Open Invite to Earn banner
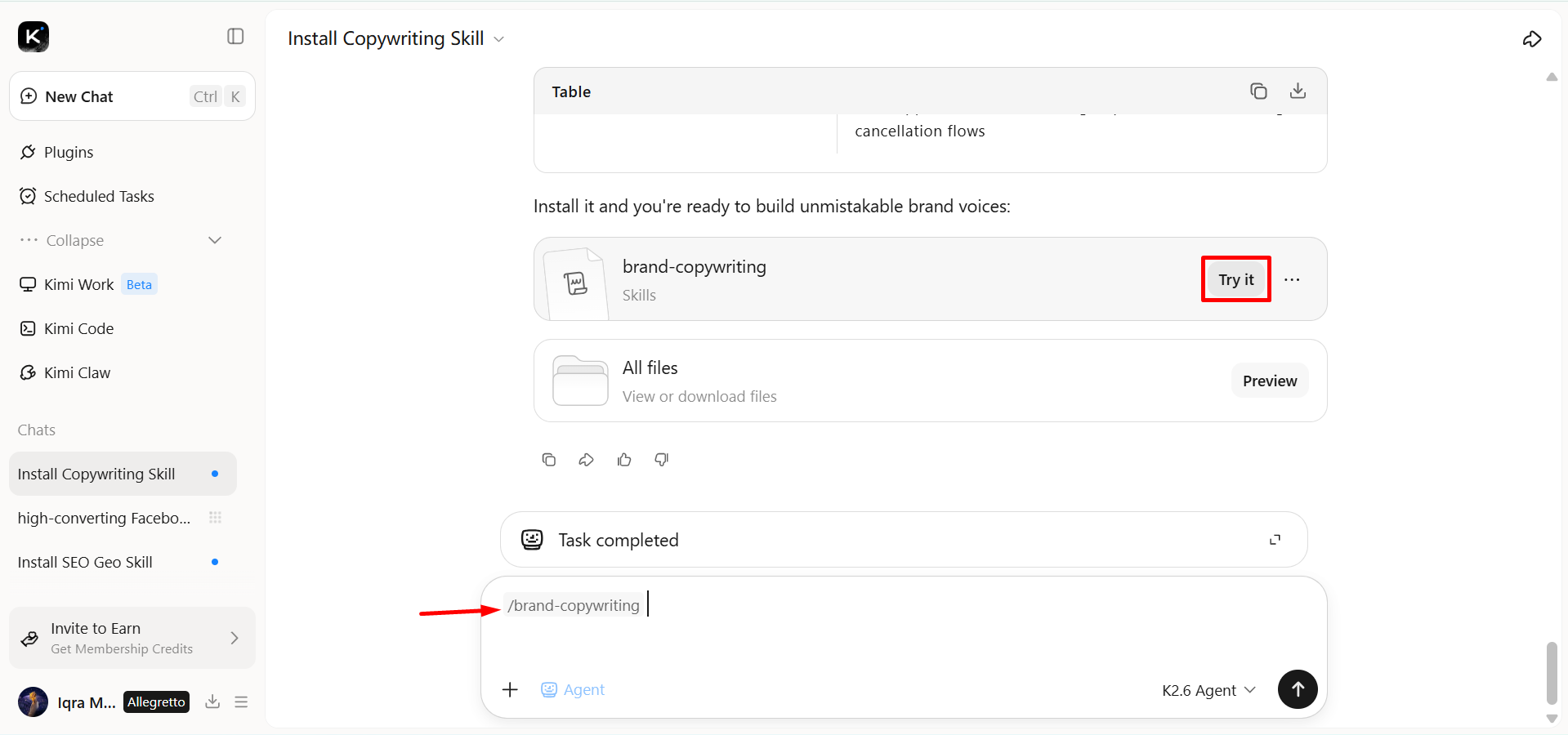 pyautogui.click(x=132, y=638)
